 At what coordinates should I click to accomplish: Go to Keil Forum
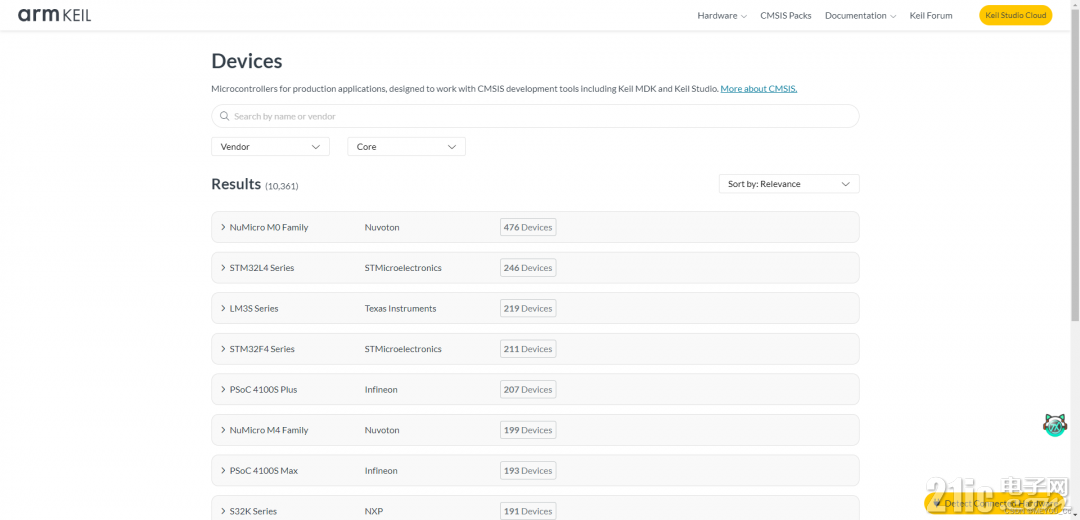(931, 15)
